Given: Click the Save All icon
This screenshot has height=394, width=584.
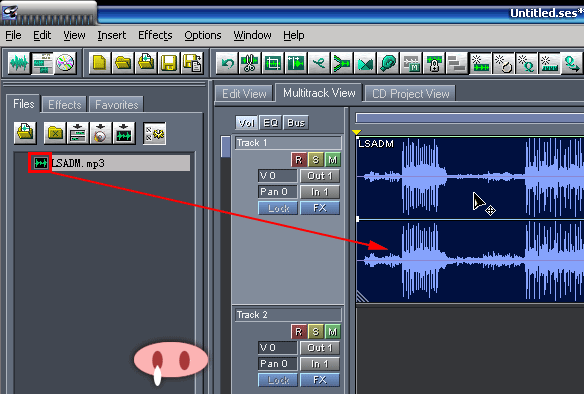Looking at the screenshot, I should (192, 63).
